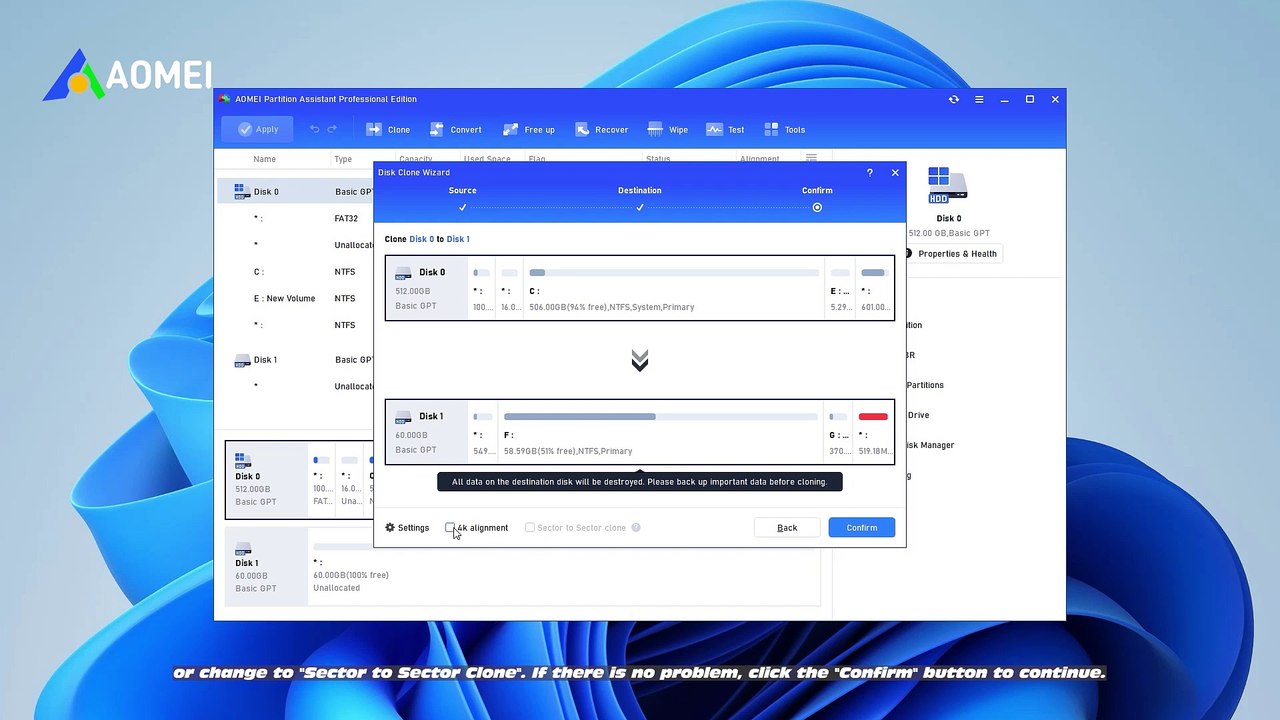
Task: Click the Disk 0 HDD icon in right panel
Action: pyautogui.click(x=947, y=186)
